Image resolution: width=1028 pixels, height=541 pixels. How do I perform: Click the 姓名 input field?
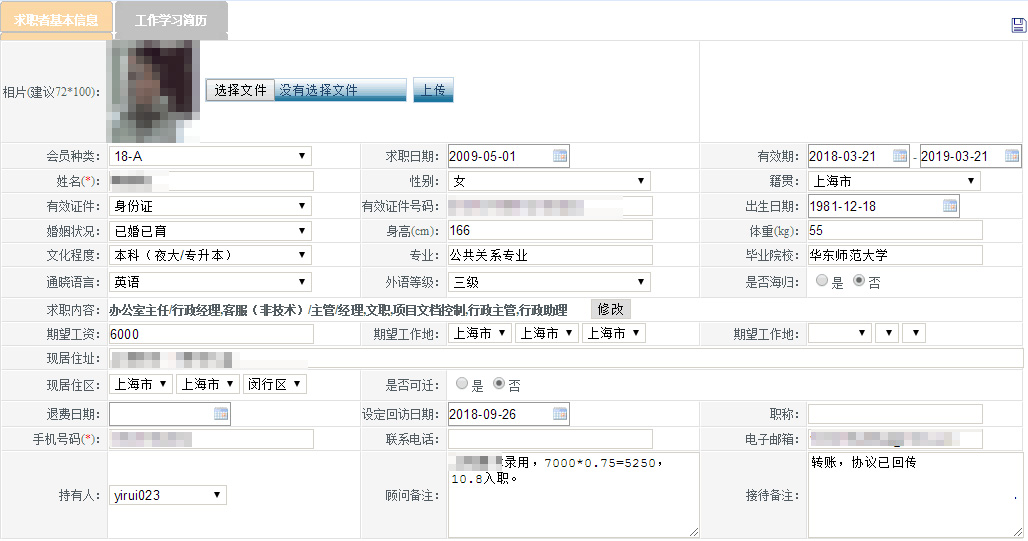pyautogui.click(x=211, y=181)
